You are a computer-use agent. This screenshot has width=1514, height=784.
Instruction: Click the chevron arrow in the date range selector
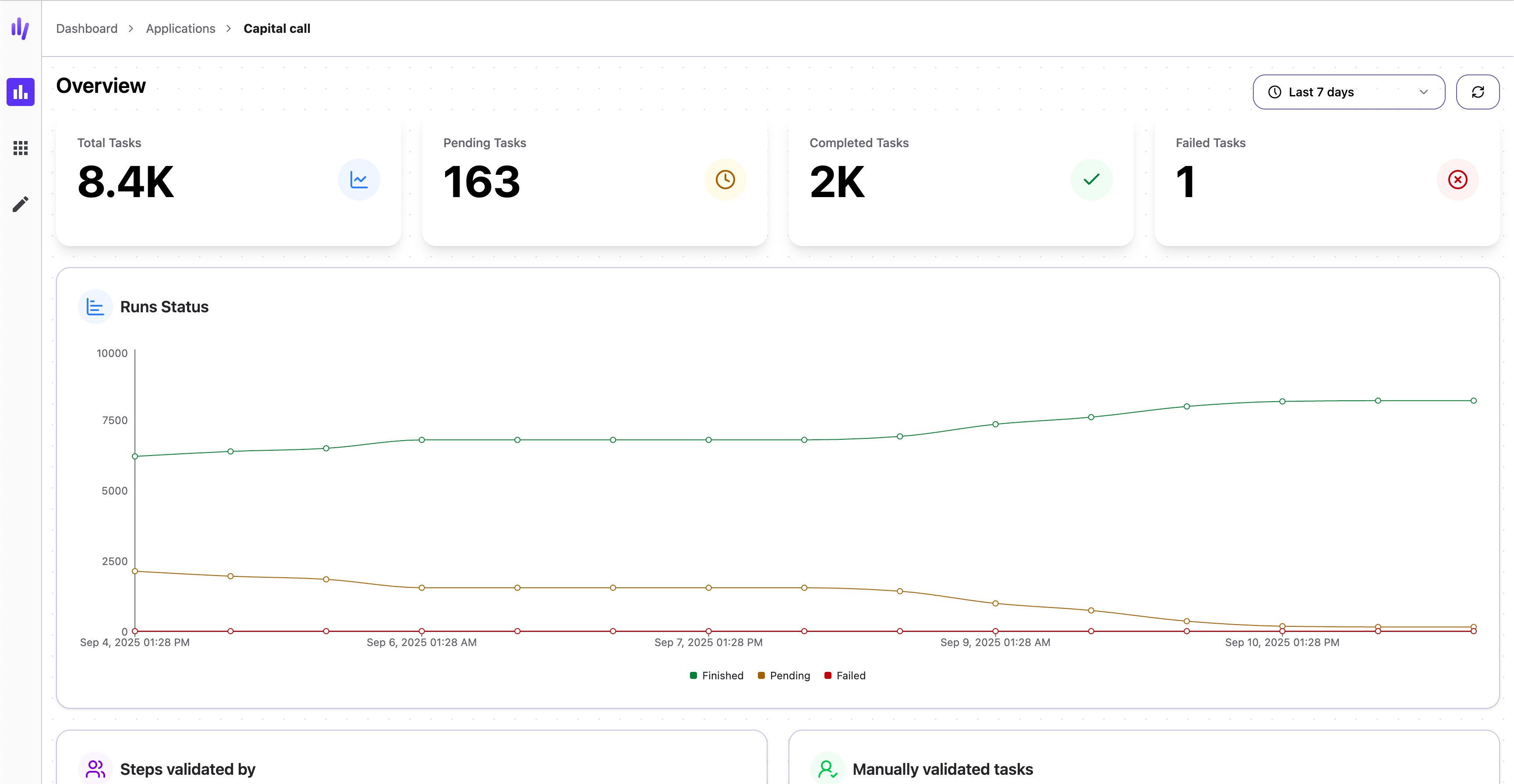1423,92
